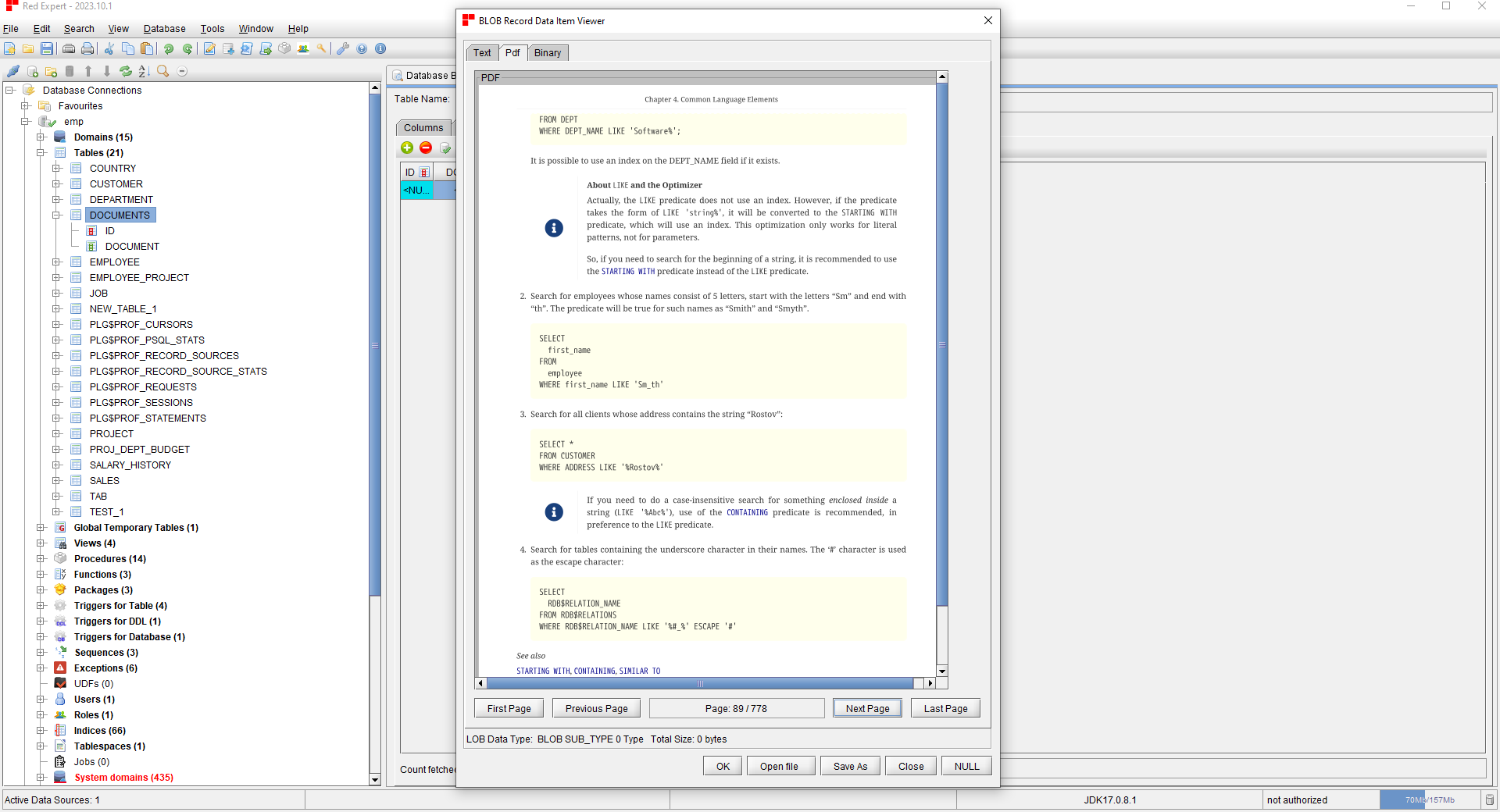Click the green refresh arrows icon
Image resolution: width=1500 pixels, height=812 pixels.
[125, 71]
